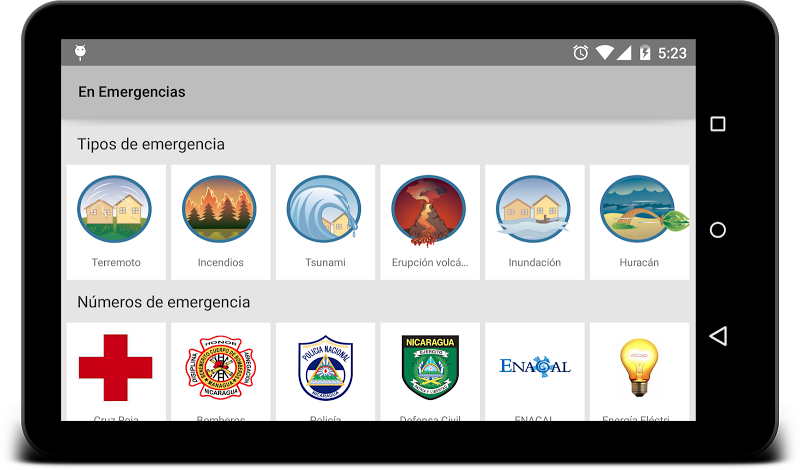Tap the battery charging status icon
This screenshot has width=800, height=470.
tap(645, 53)
